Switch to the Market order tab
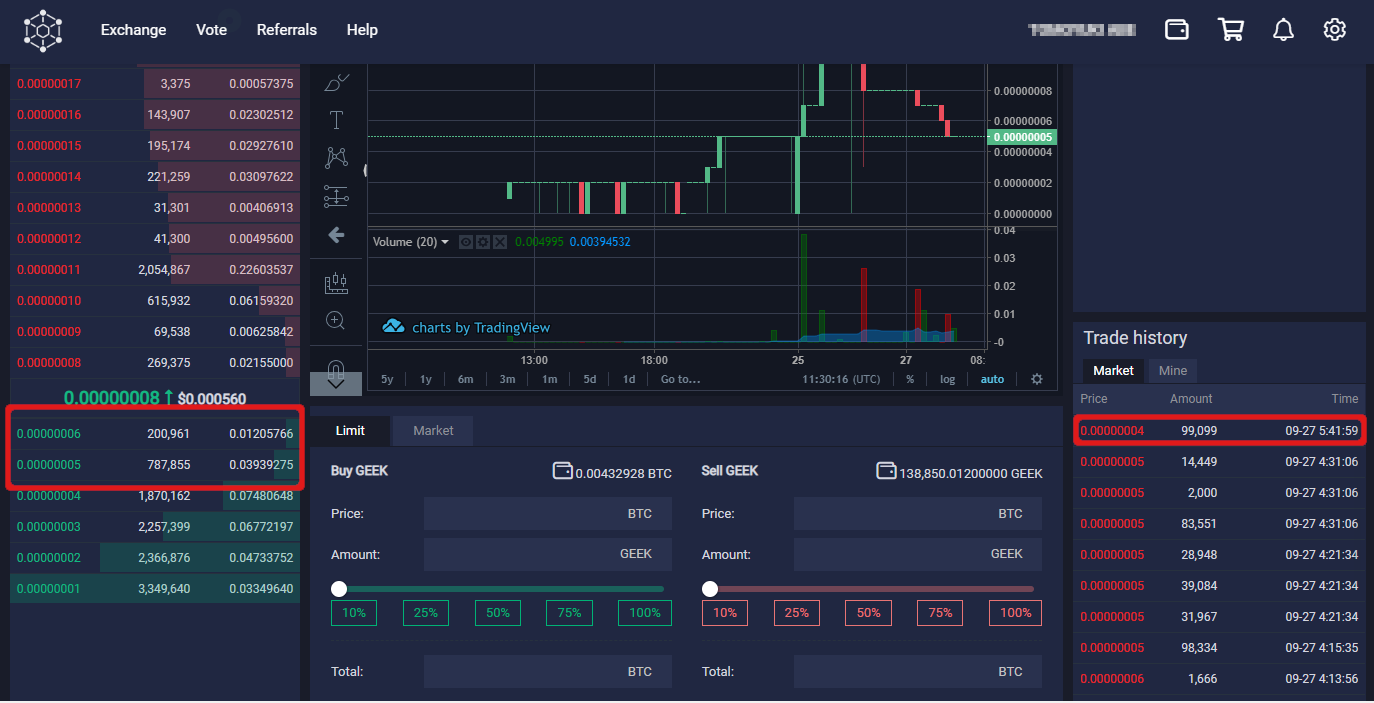Screen dimensions: 1374x703 (x=433, y=430)
